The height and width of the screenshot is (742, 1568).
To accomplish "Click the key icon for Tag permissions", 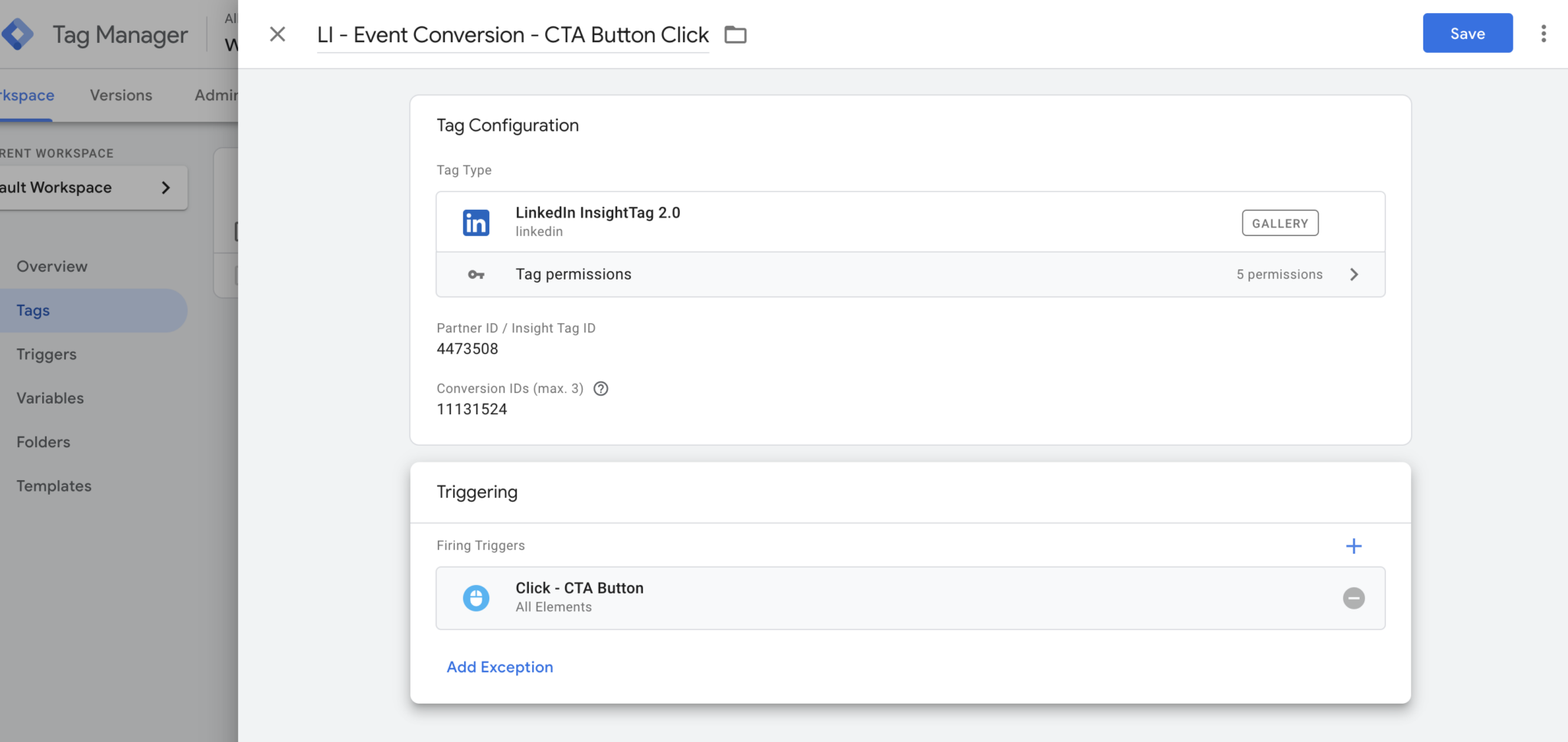I will [475, 274].
